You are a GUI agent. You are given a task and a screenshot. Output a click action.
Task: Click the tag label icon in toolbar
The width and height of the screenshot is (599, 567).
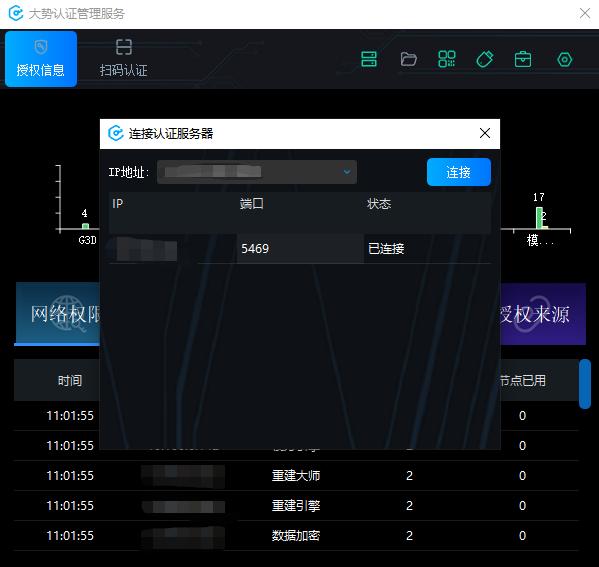(x=485, y=59)
